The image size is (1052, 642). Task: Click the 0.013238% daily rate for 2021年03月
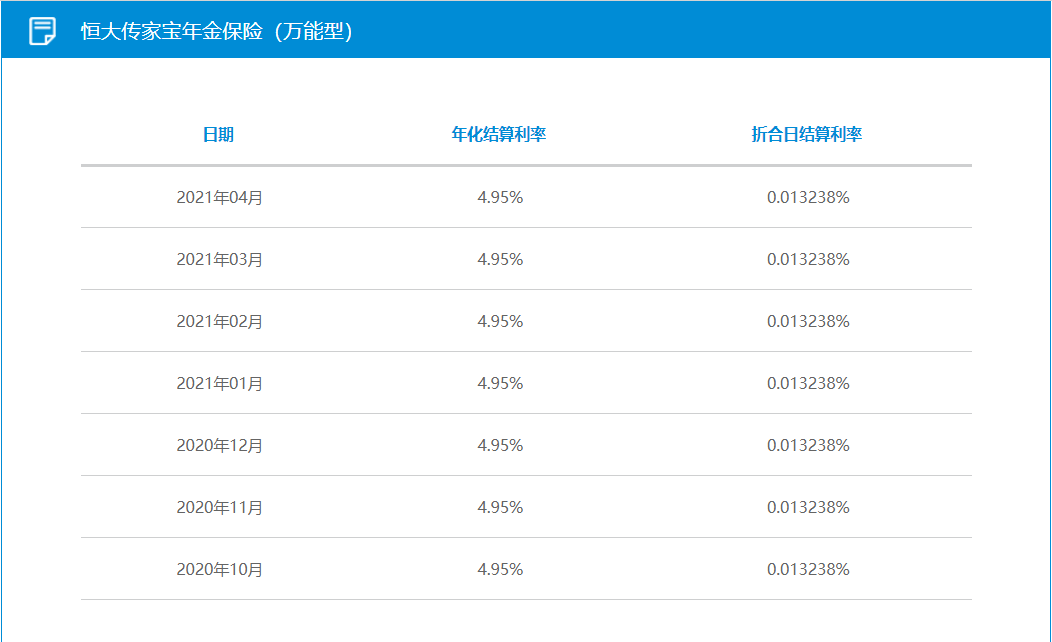pos(808,260)
